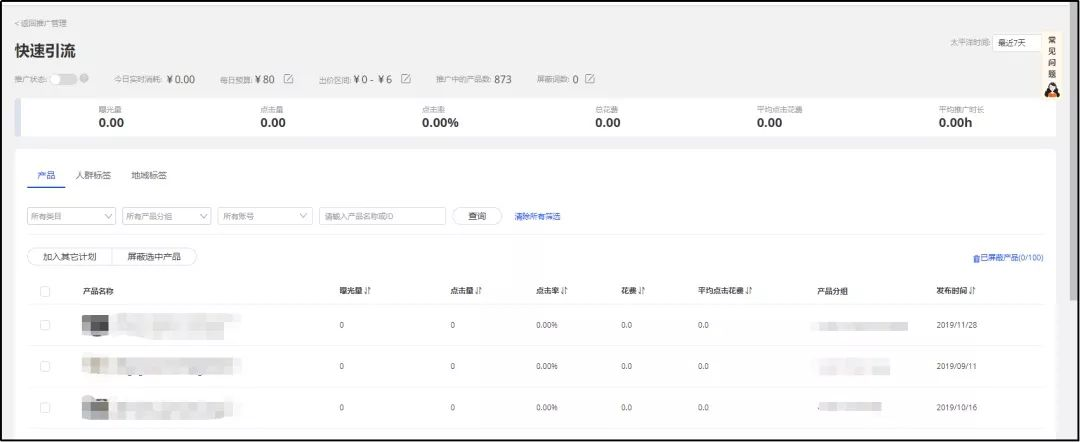
Task: Open product thumbnail in 2019/09/11 row
Action: click(x=95, y=366)
